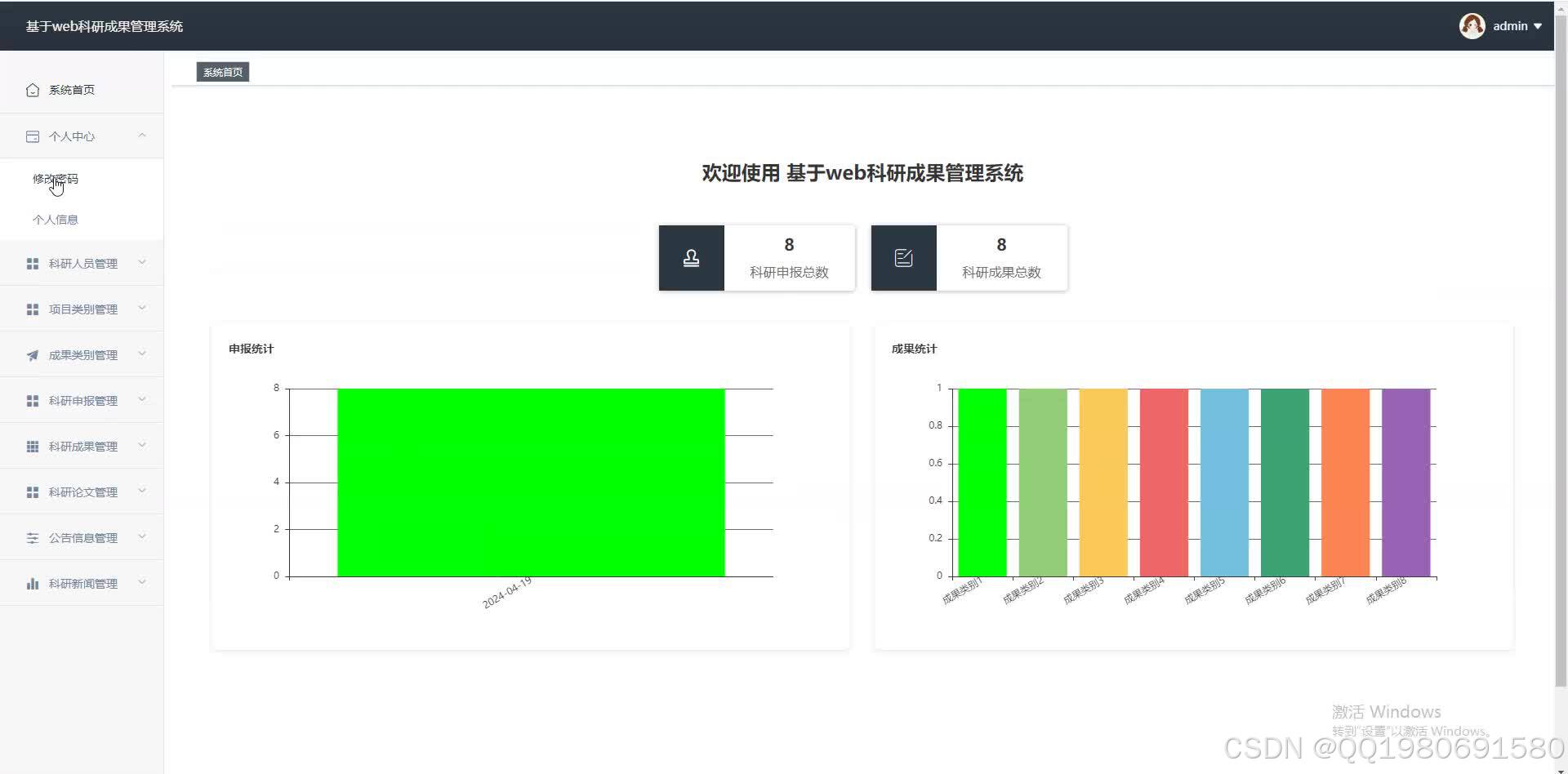Image resolution: width=1568 pixels, height=774 pixels.
Task: Click the 成果类别1 axis label
Action: click(x=962, y=591)
